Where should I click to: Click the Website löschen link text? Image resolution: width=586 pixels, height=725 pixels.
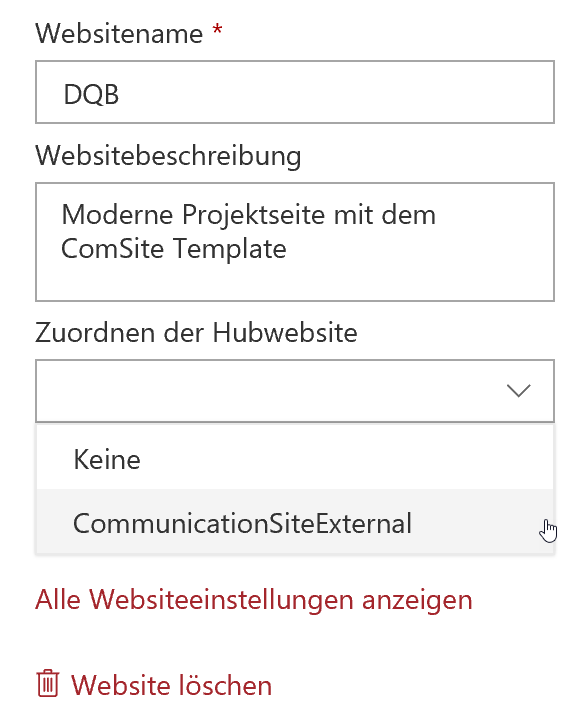click(x=171, y=685)
